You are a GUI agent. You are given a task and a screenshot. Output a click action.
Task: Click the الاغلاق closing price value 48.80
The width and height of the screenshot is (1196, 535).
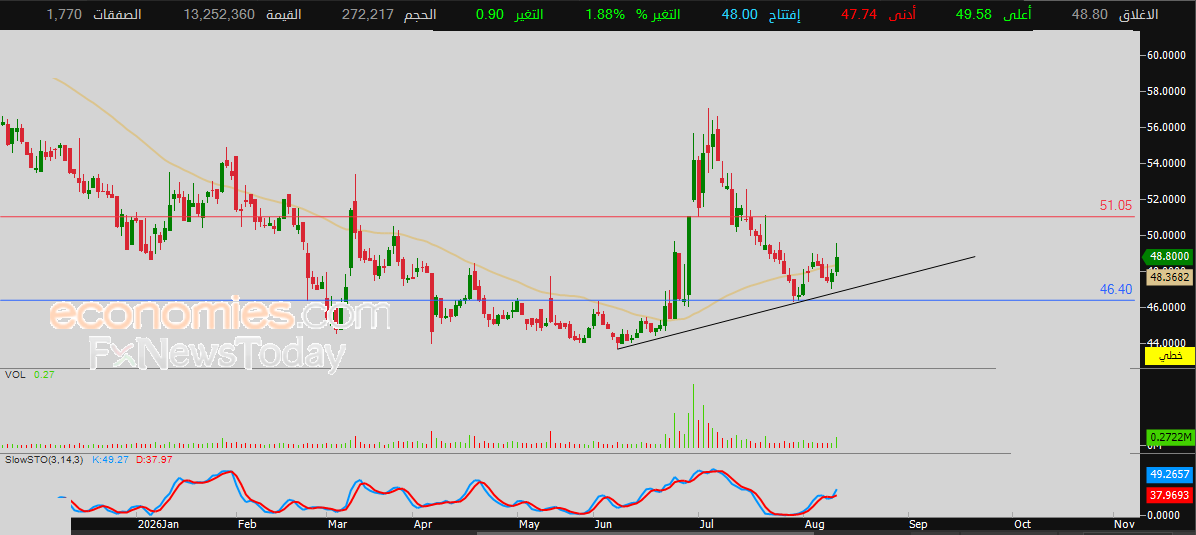(x=1089, y=15)
